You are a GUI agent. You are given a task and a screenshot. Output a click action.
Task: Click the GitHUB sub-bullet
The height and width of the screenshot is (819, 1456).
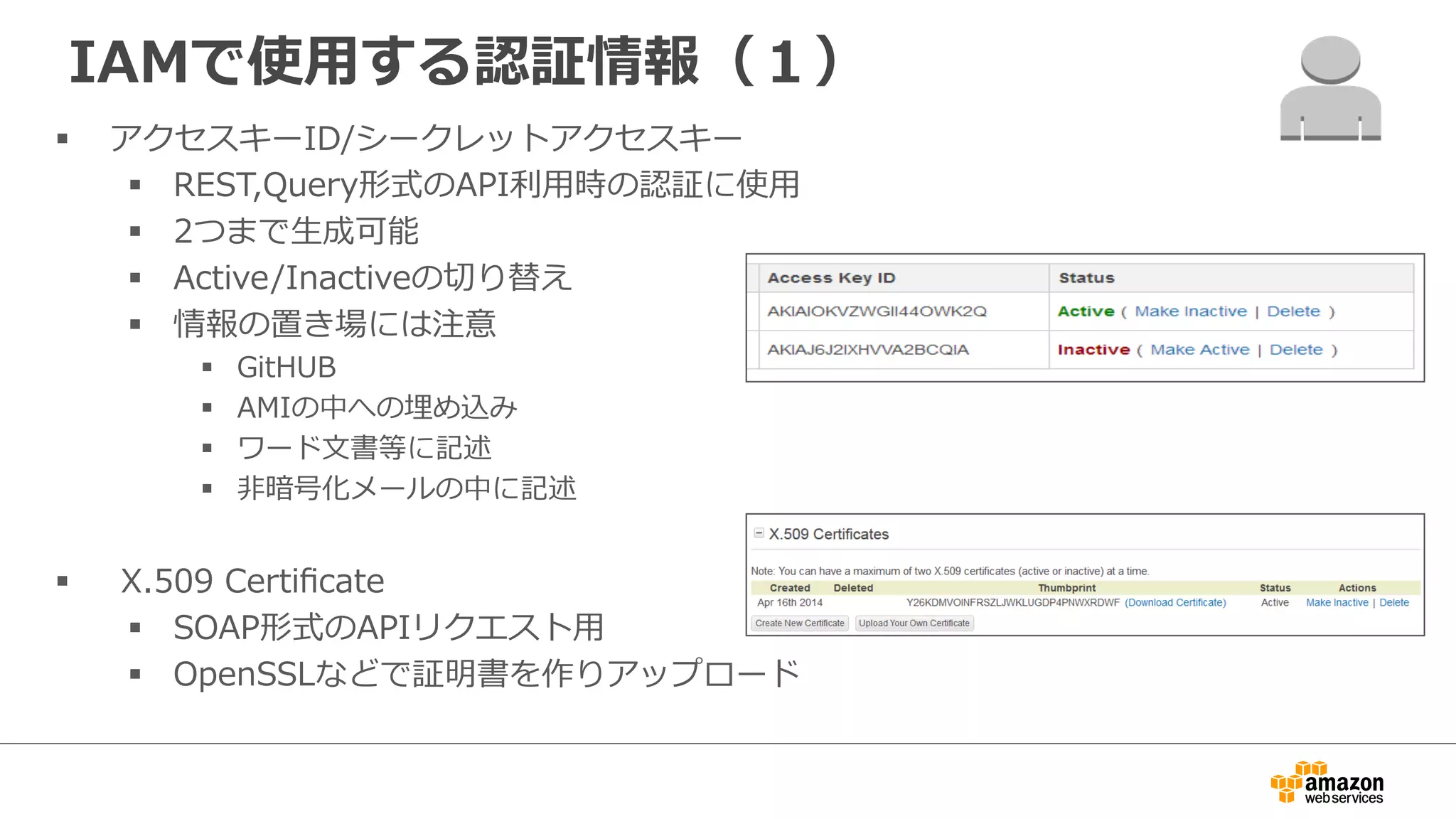click(287, 368)
